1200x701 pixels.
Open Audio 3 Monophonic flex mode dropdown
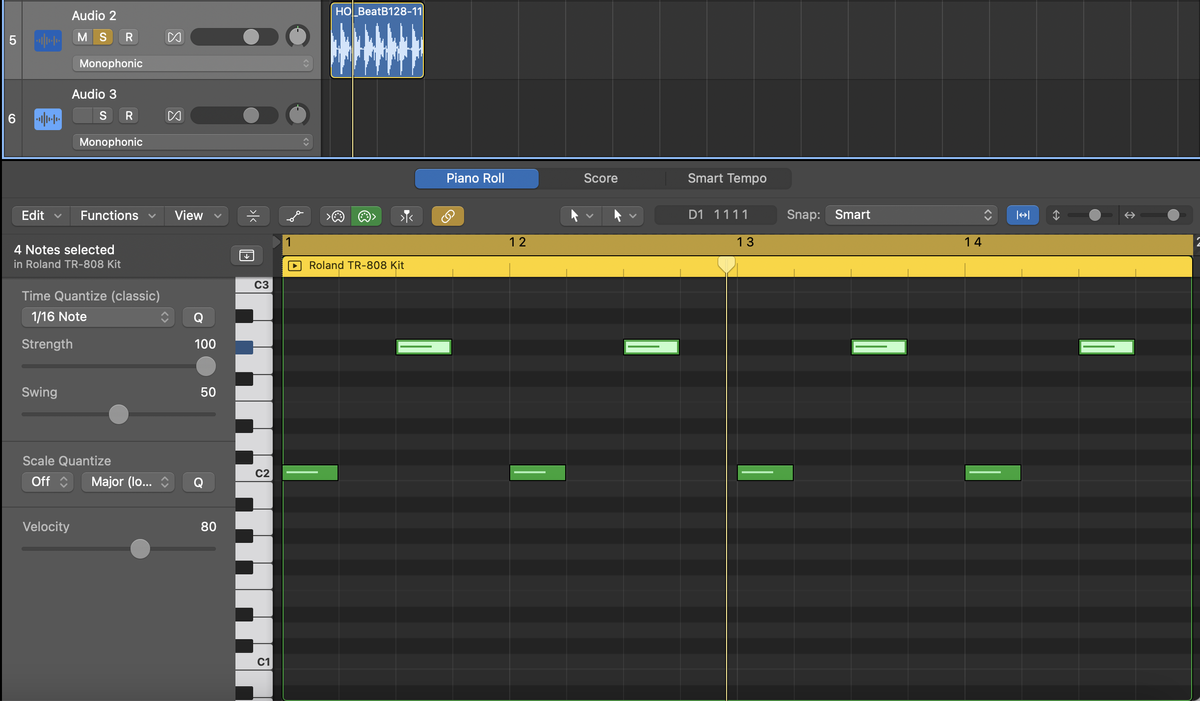point(193,142)
